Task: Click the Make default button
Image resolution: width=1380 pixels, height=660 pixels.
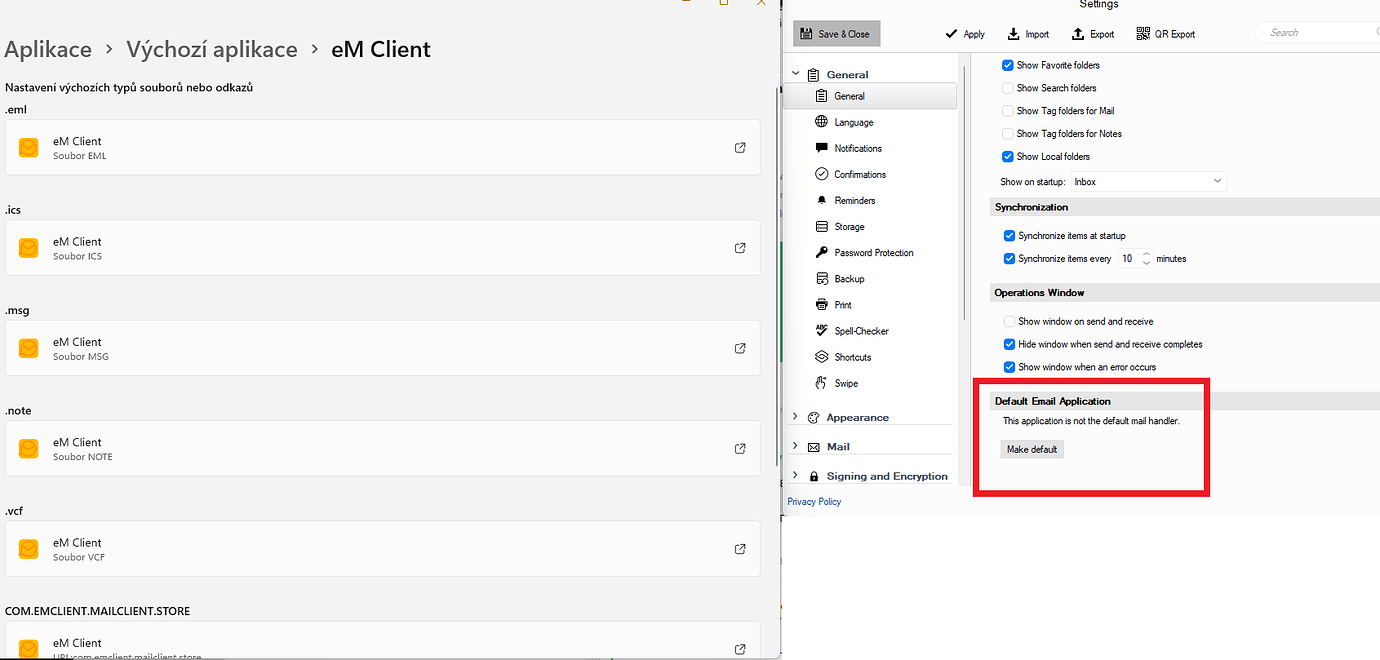Action: (1031, 449)
